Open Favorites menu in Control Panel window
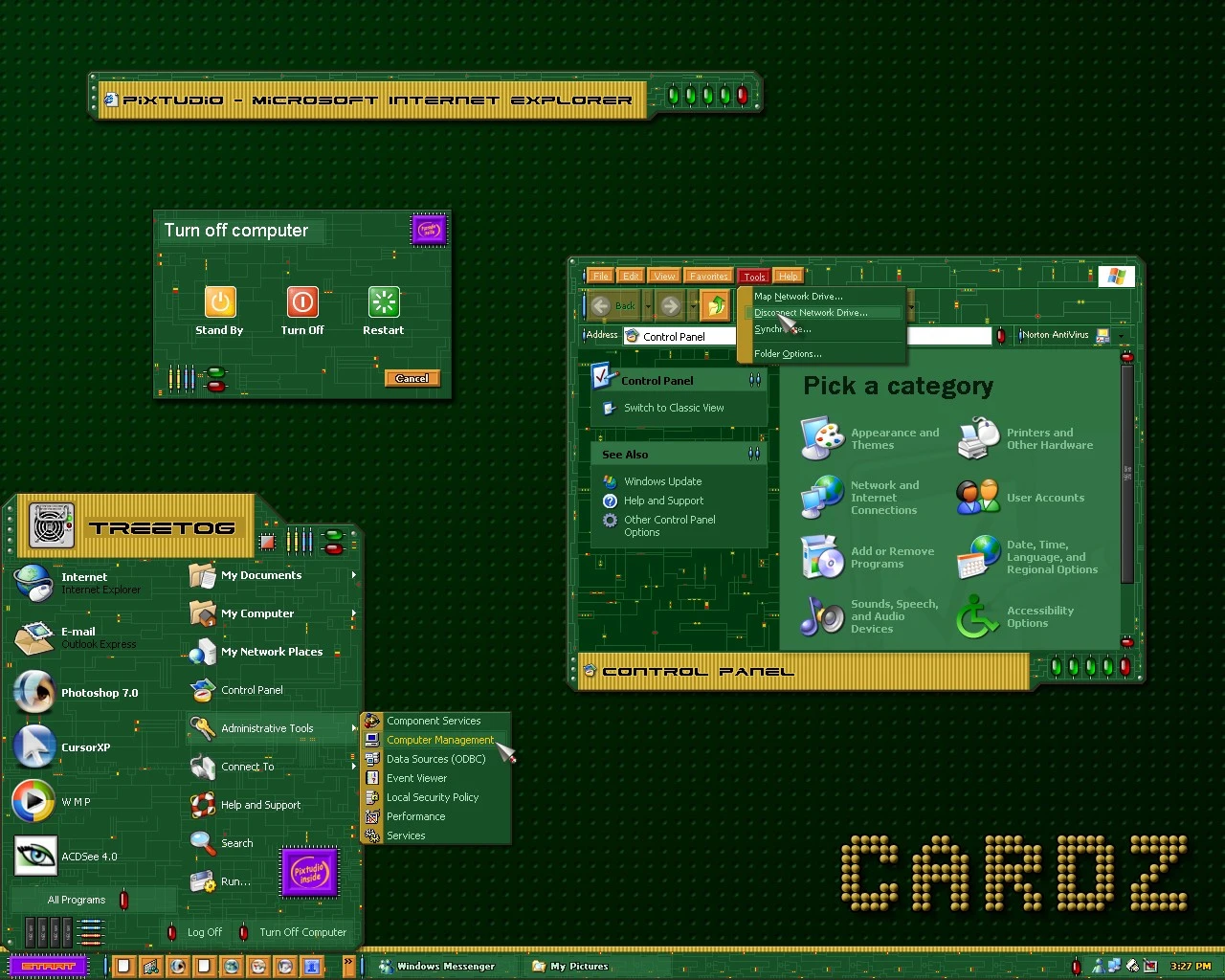Image resolution: width=1225 pixels, height=980 pixels. click(708, 276)
